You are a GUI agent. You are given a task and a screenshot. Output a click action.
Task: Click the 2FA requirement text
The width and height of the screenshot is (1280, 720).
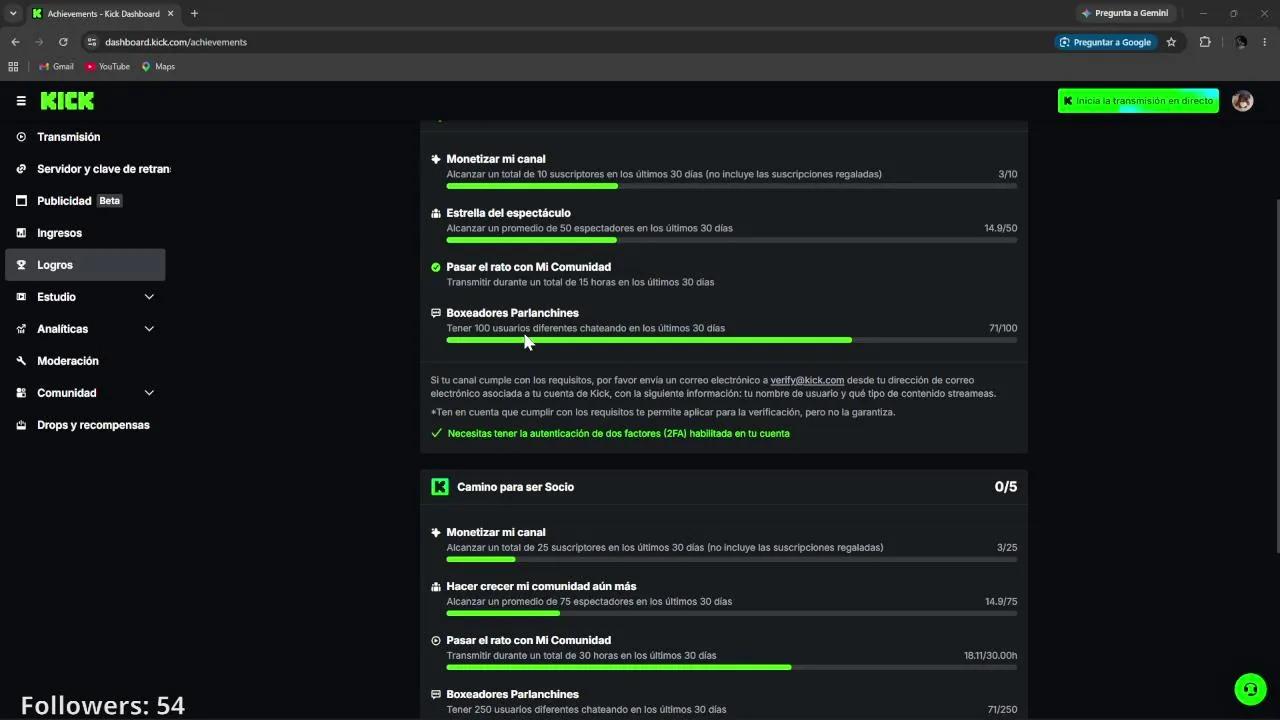click(x=618, y=434)
